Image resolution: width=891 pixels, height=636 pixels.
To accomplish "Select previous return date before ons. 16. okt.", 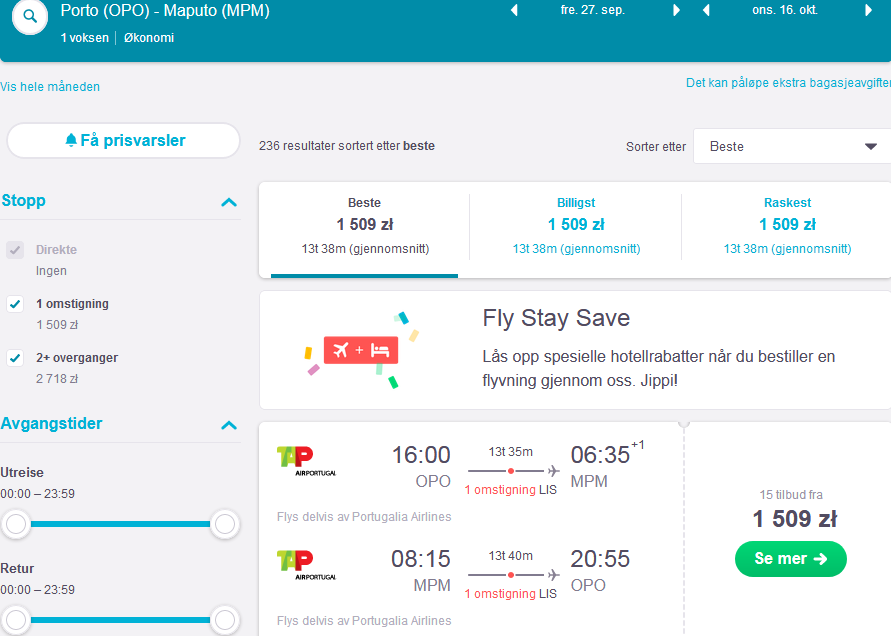I will pos(706,10).
